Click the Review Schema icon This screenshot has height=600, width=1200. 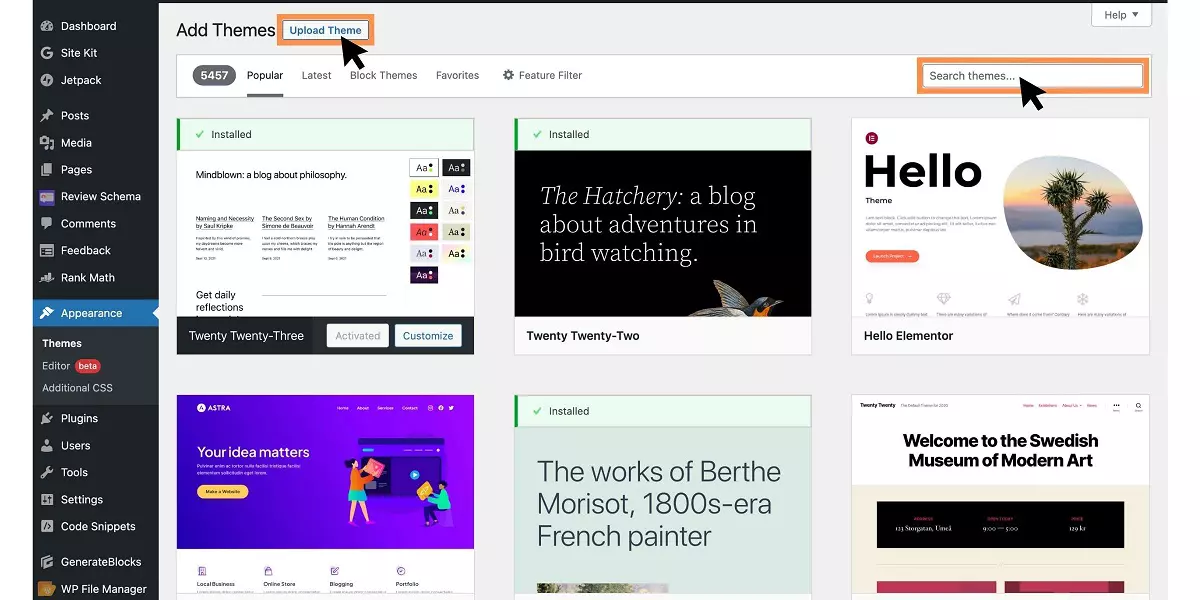(x=47, y=197)
